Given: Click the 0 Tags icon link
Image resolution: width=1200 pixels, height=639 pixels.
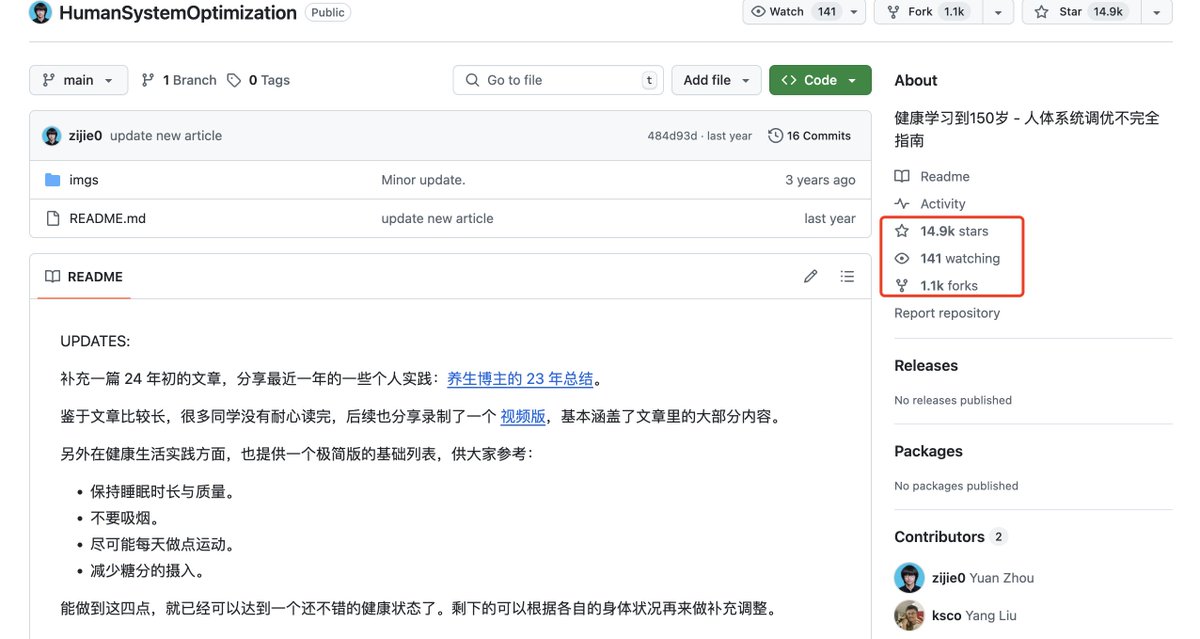Looking at the screenshot, I should tap(258, 80).
